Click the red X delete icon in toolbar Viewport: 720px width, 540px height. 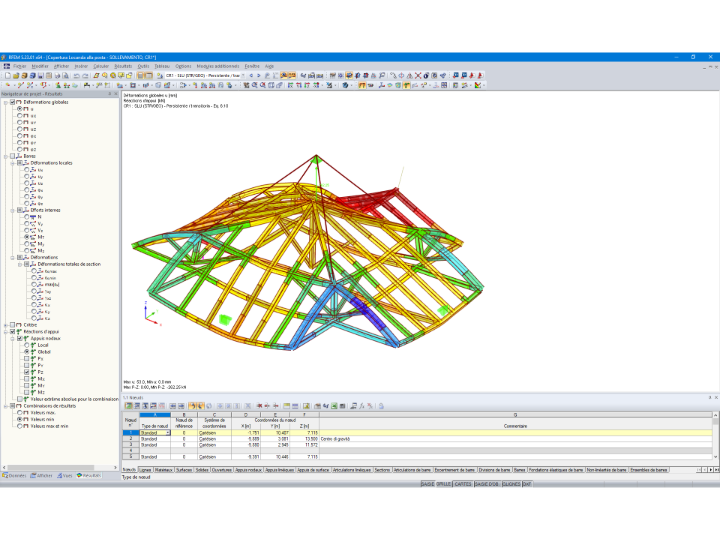(x=418, y=75)
